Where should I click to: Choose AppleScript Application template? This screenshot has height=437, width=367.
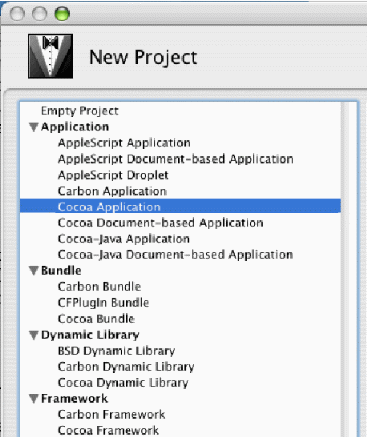[x=124, y=143]
